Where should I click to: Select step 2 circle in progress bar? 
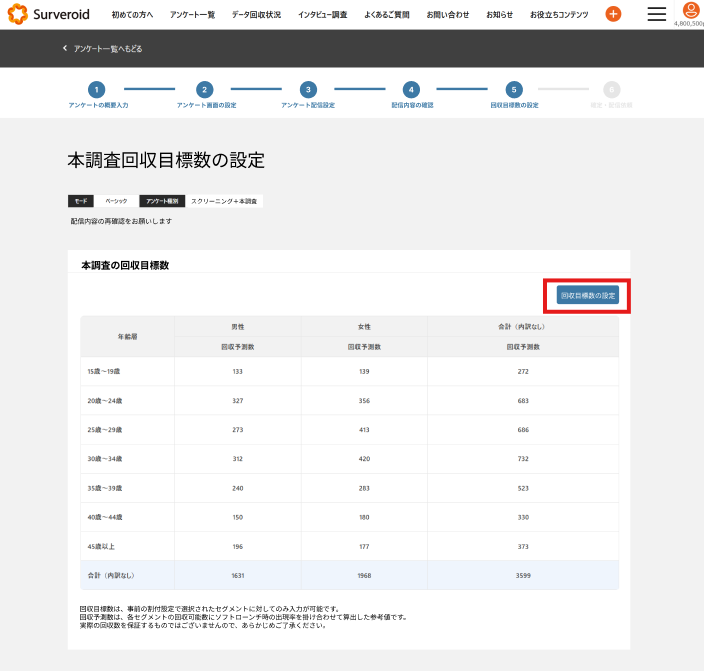[205, 89]
